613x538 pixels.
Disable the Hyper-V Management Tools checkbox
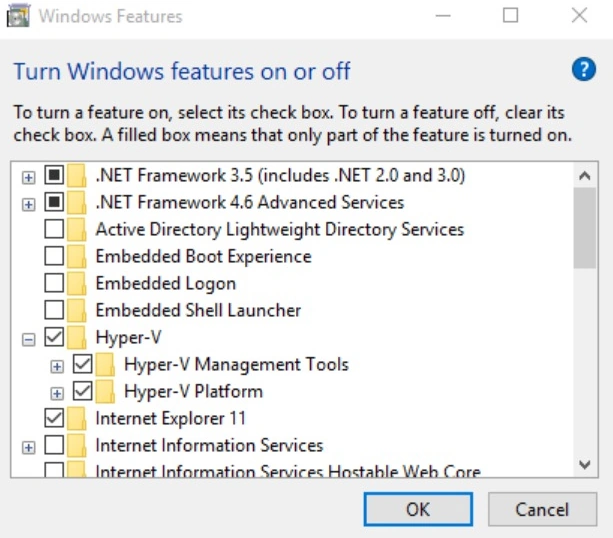[82, 364]
